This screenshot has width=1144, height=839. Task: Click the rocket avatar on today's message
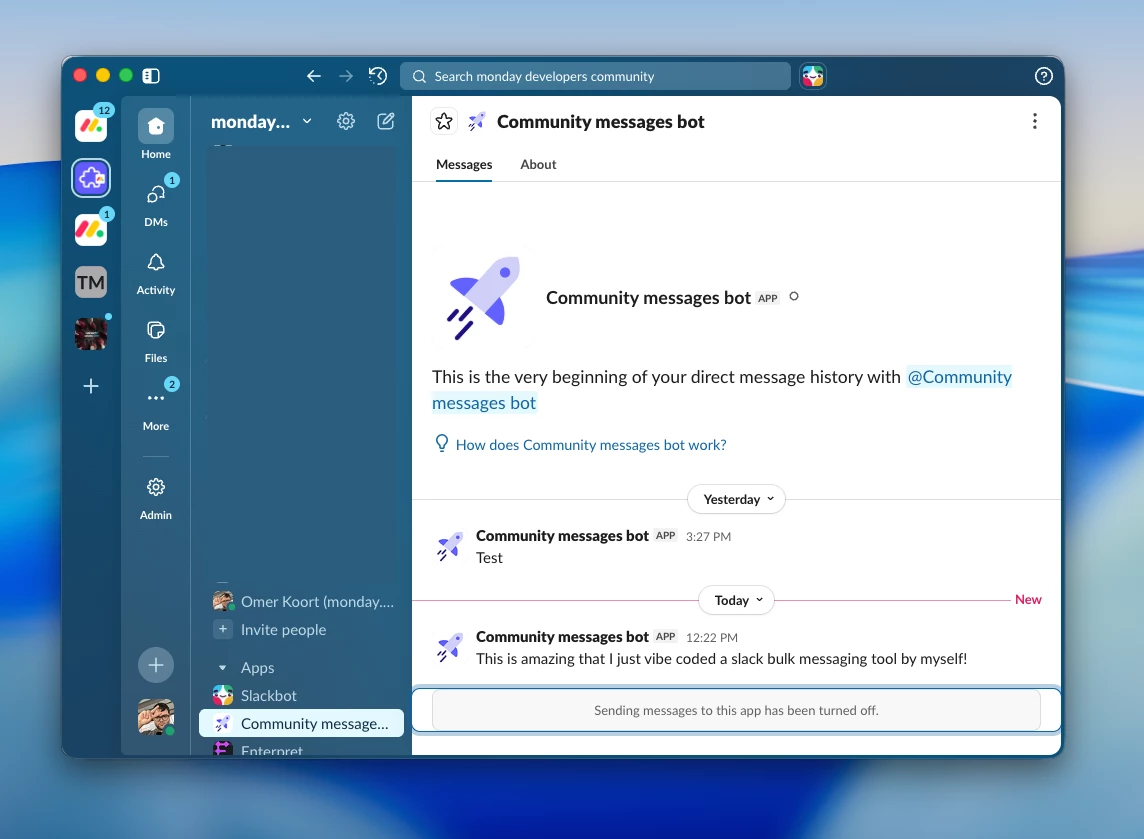(450, 647)
